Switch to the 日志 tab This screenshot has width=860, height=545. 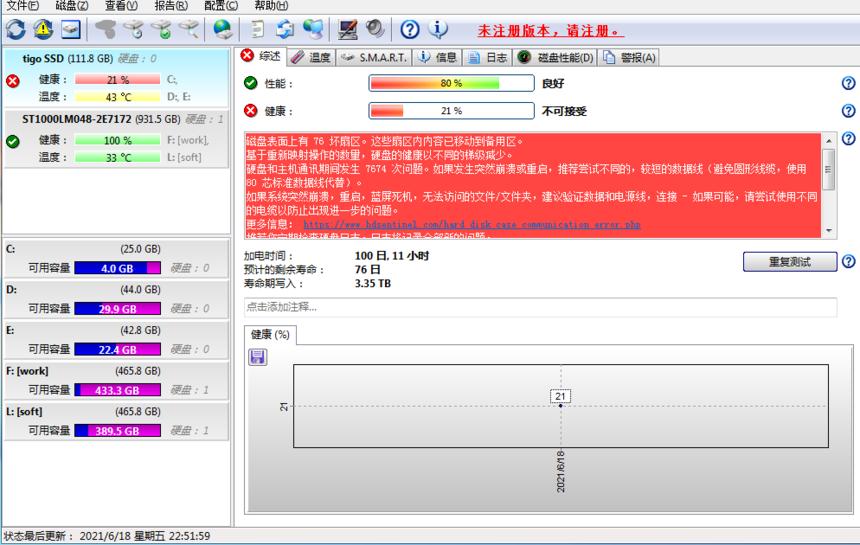(488, 57)
